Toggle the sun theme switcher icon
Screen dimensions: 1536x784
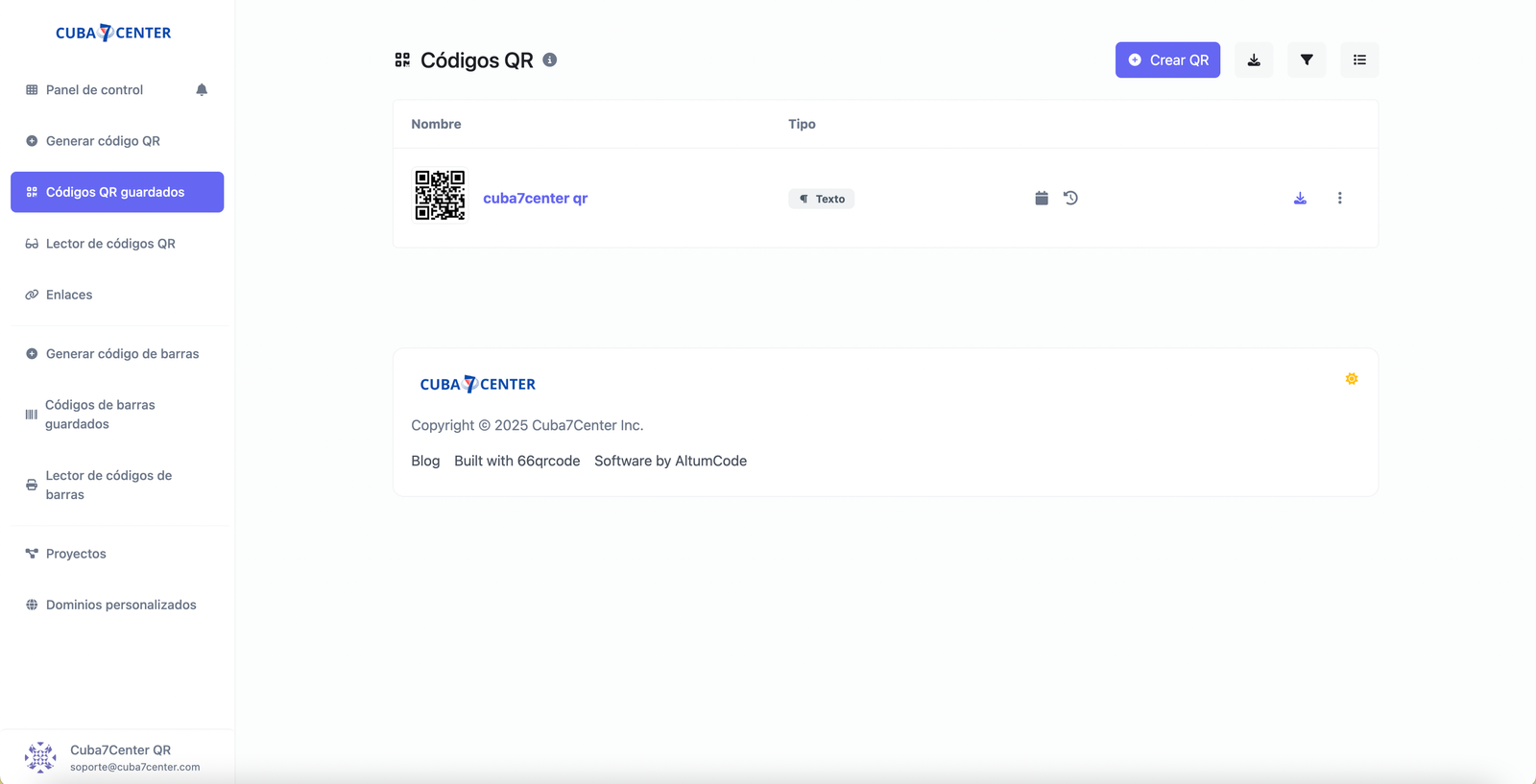1352,379
